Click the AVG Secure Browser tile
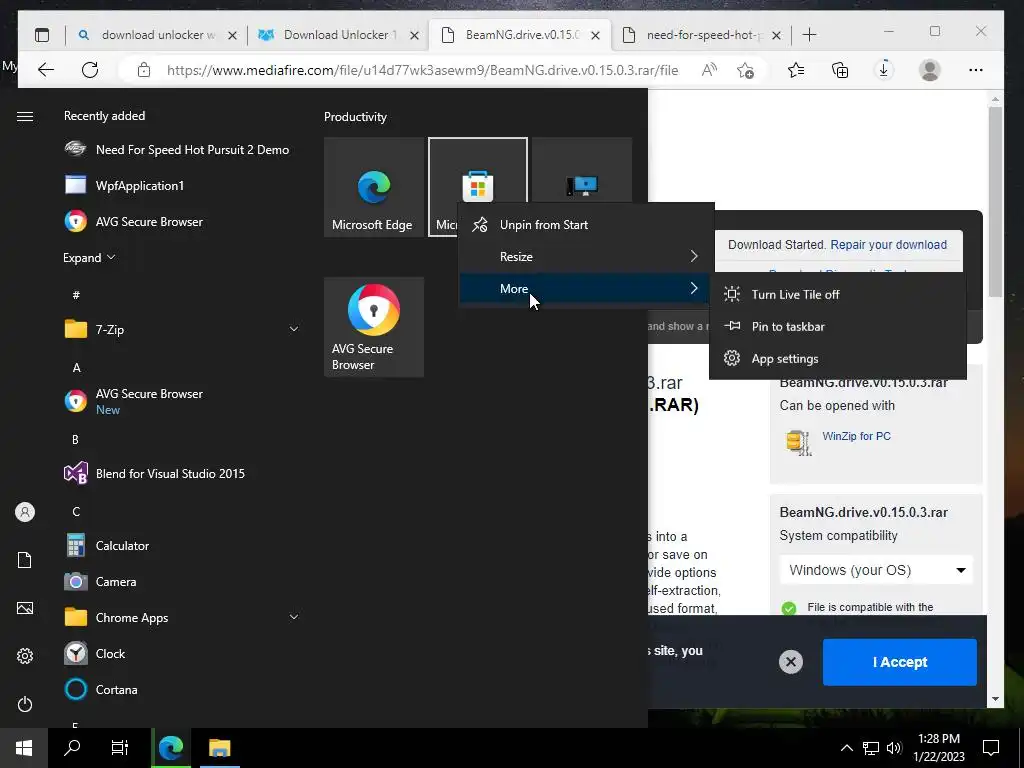 pos(374,327)
